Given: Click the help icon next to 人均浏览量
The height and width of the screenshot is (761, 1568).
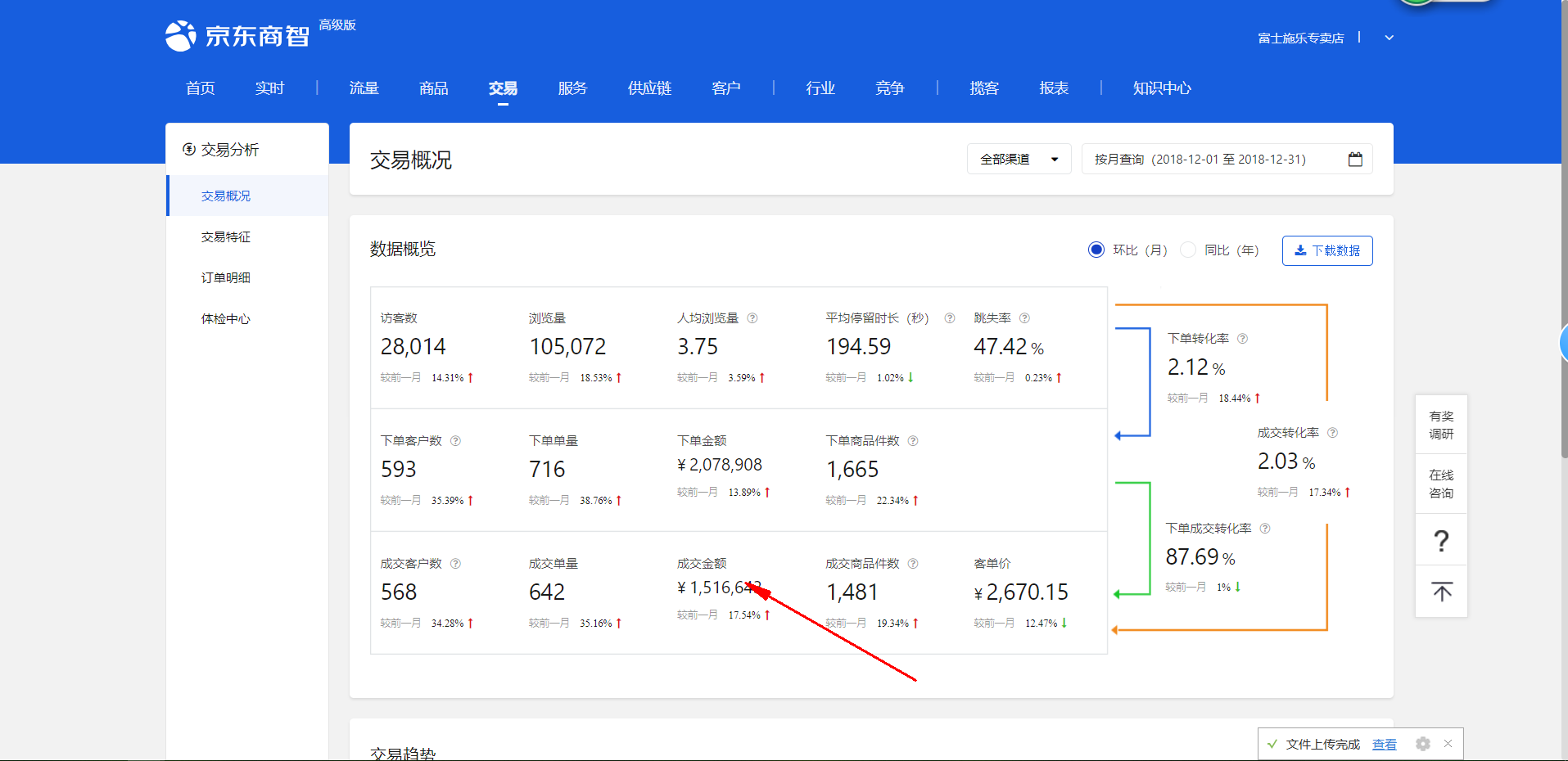Looking at the screenshot, I should (x=752, y=318).
